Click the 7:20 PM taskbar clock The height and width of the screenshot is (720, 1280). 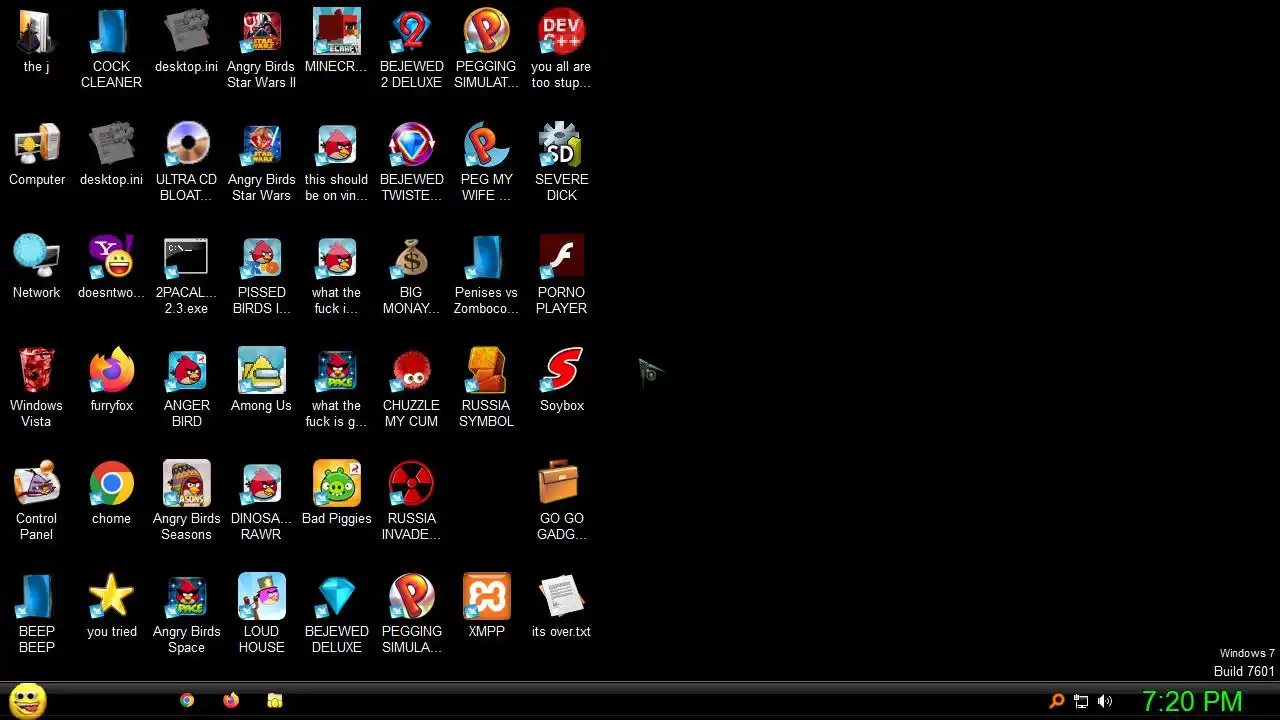[x=1192, y=701]
